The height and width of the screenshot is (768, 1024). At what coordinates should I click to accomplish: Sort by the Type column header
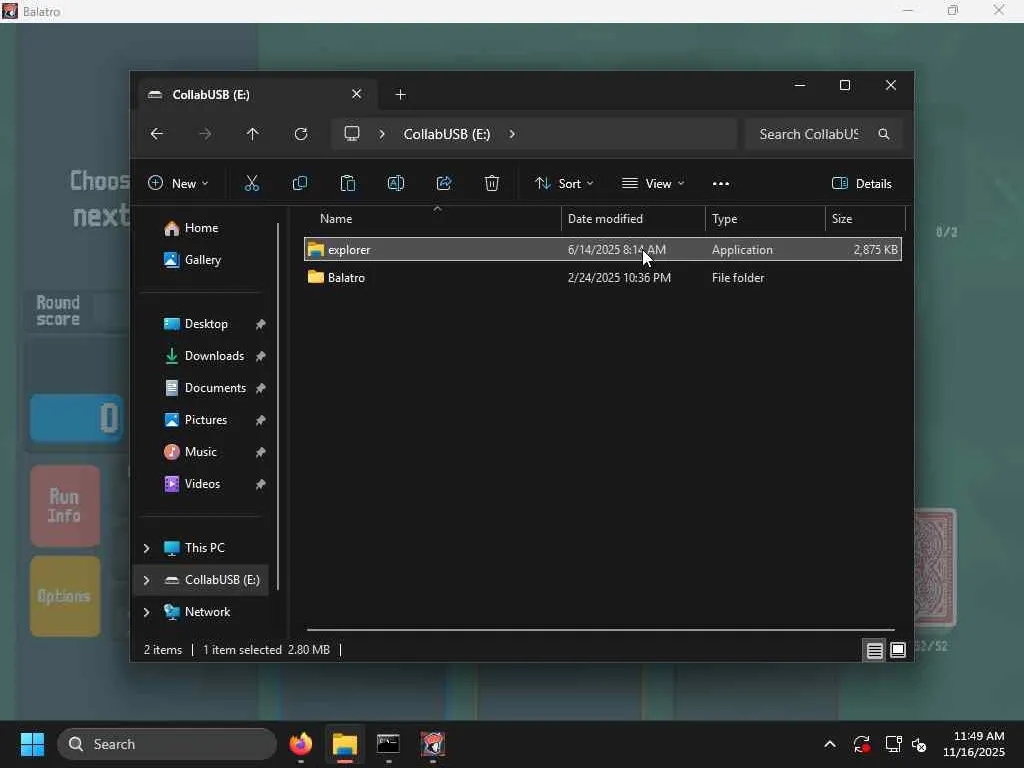click(765, 219)
